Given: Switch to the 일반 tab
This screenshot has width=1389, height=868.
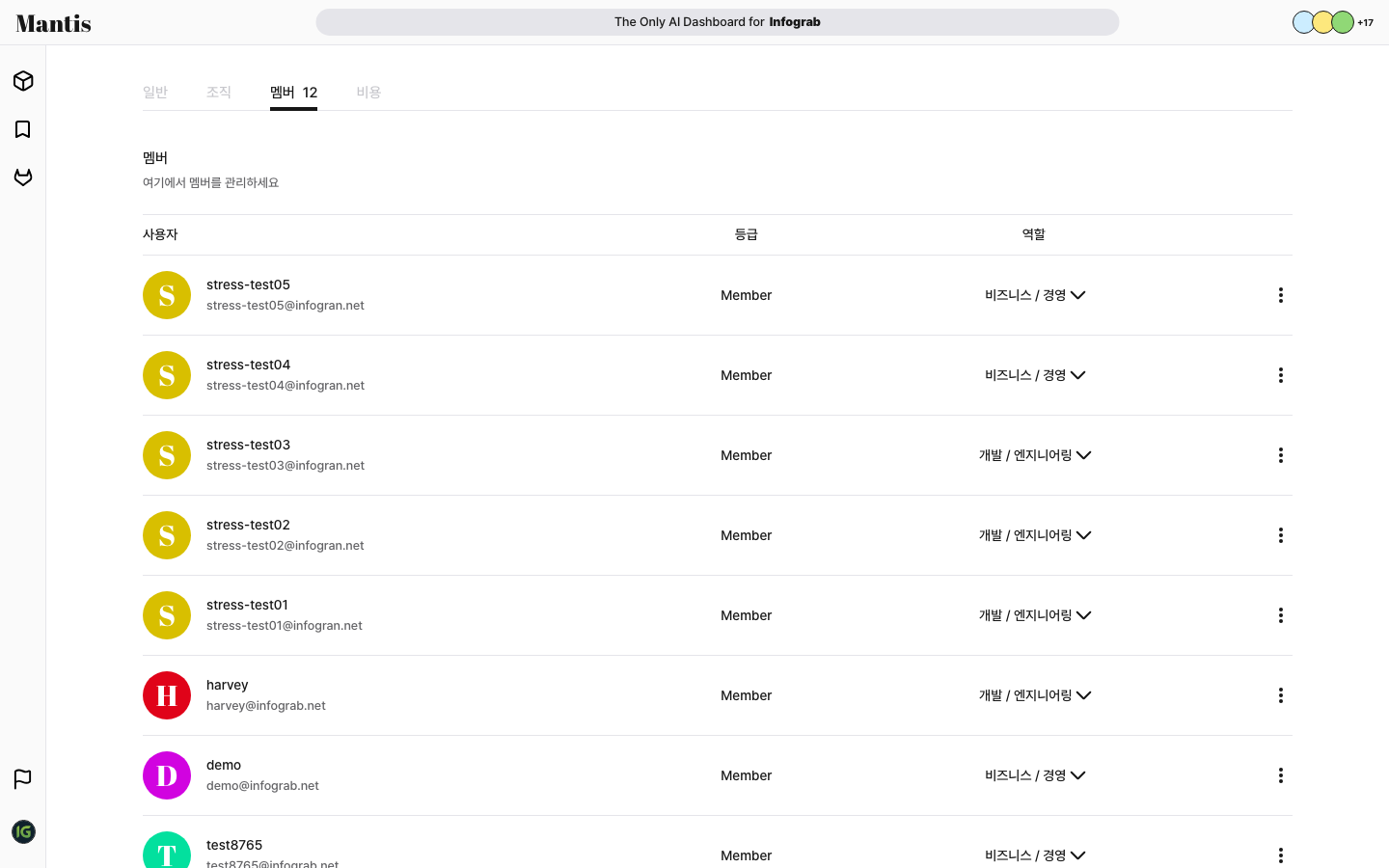Looking at the screenshot, I should point(155,93).
